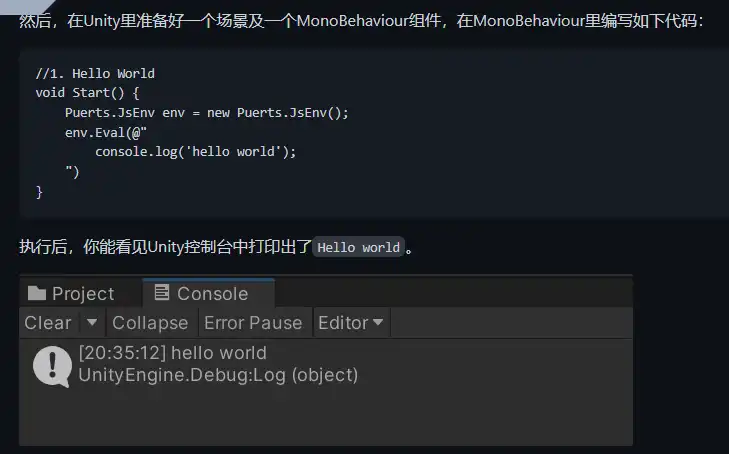This screenshot has width=729, height=454.
Task: Click the 'env.Eval(@"' code line
Action: click(x=106, y=133)
